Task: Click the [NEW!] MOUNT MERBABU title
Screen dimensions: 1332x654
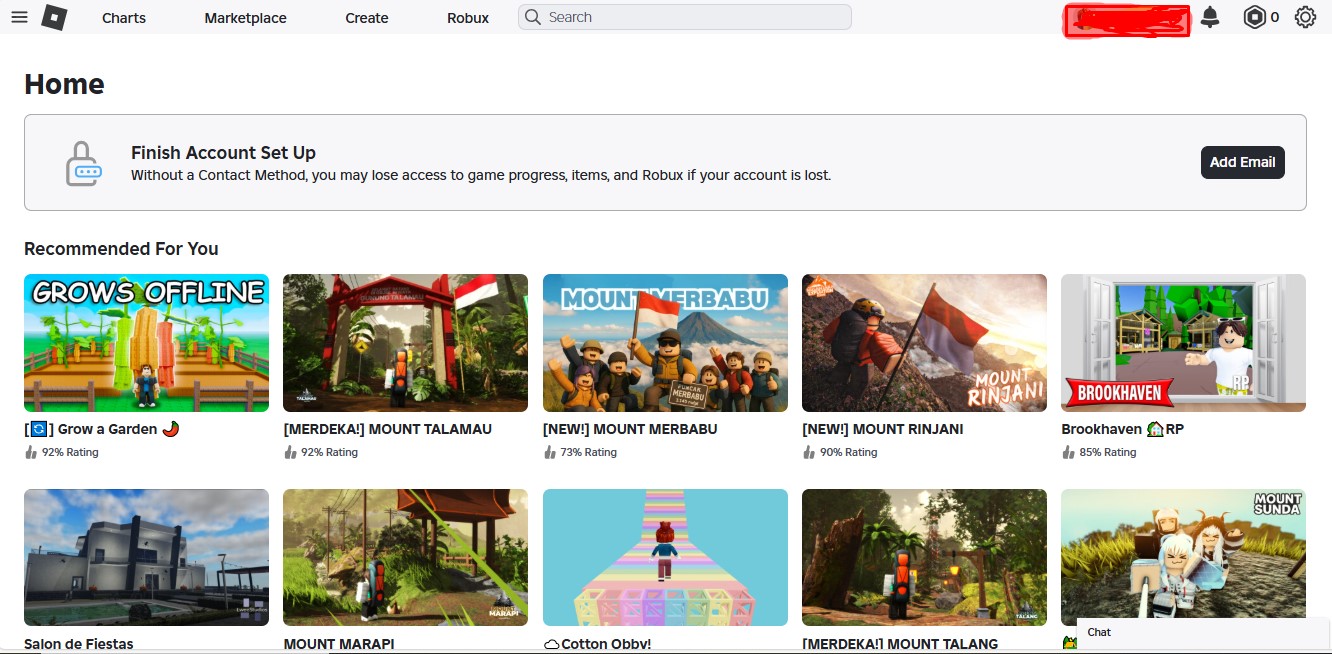Action: point(630,429)
